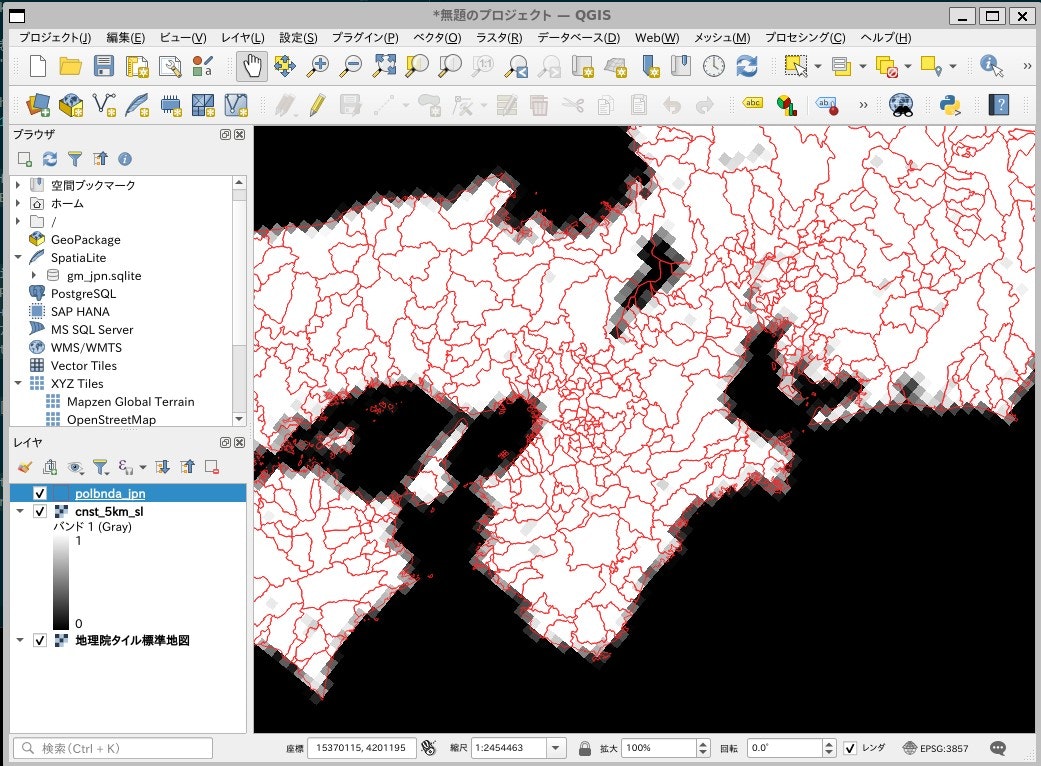Expand the gm_jpn.sqlite item

(33, 275)
